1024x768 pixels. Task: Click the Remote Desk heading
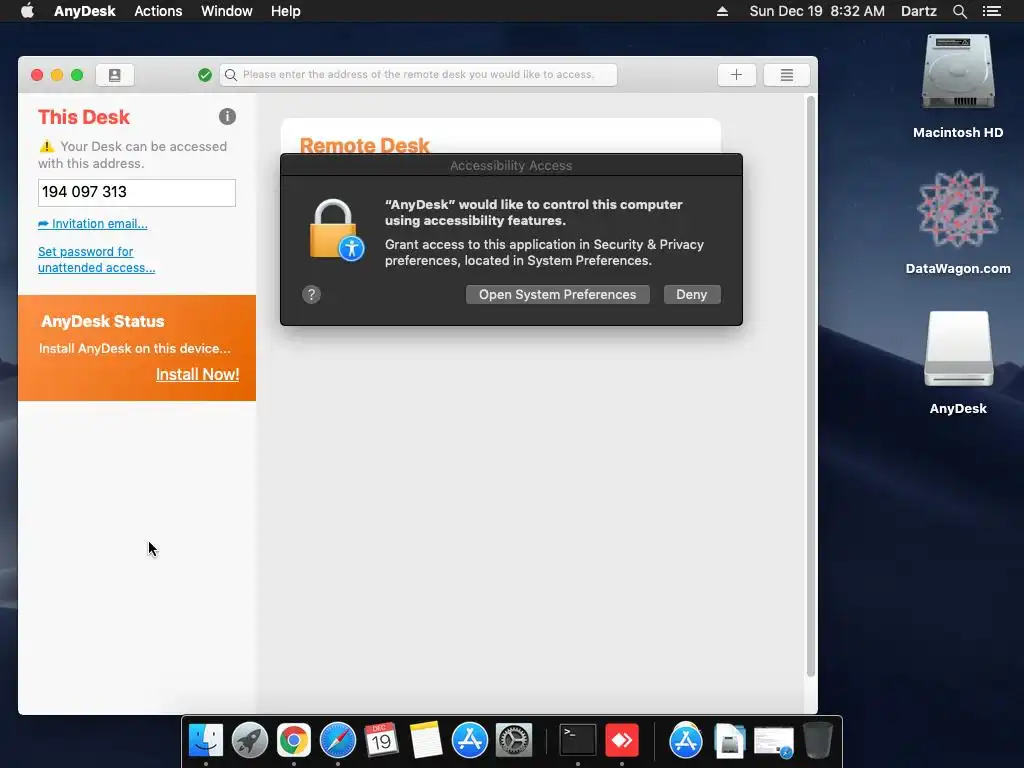click(x=364, y=145)
